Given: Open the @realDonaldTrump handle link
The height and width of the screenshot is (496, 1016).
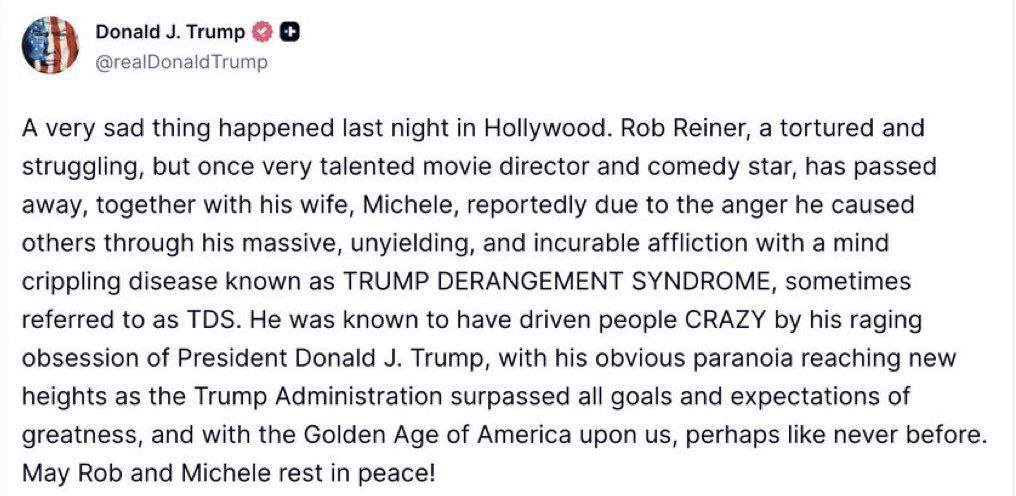Looking at the screenshot, I should pyautogui.click(x=181, y=61).
